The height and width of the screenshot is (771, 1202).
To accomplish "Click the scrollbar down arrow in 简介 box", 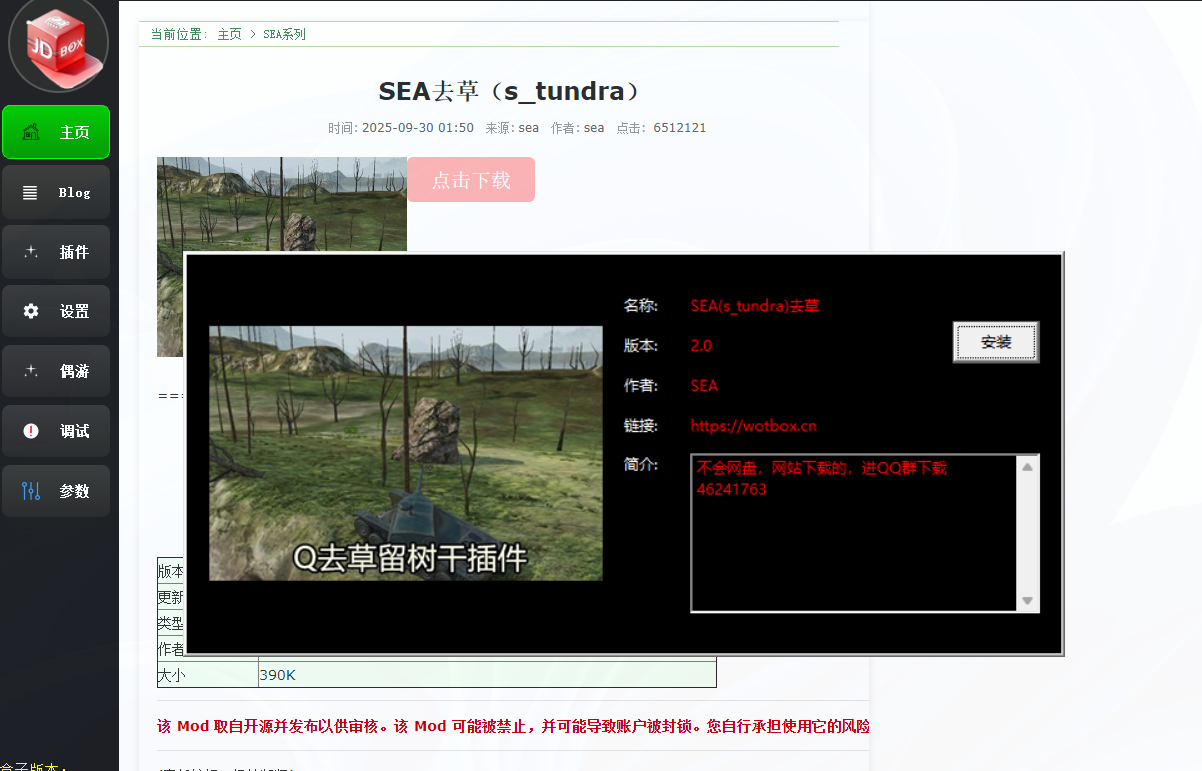I will pos(1027,600).
